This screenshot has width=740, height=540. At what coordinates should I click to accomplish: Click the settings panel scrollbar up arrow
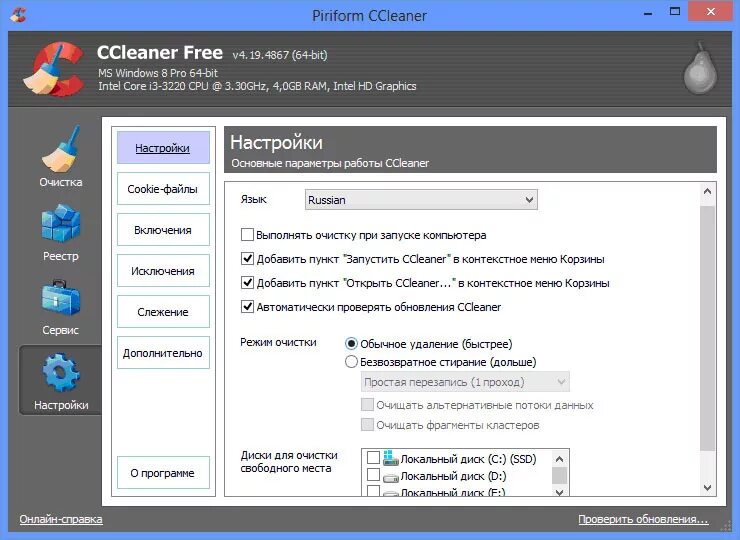pos(707,191)
